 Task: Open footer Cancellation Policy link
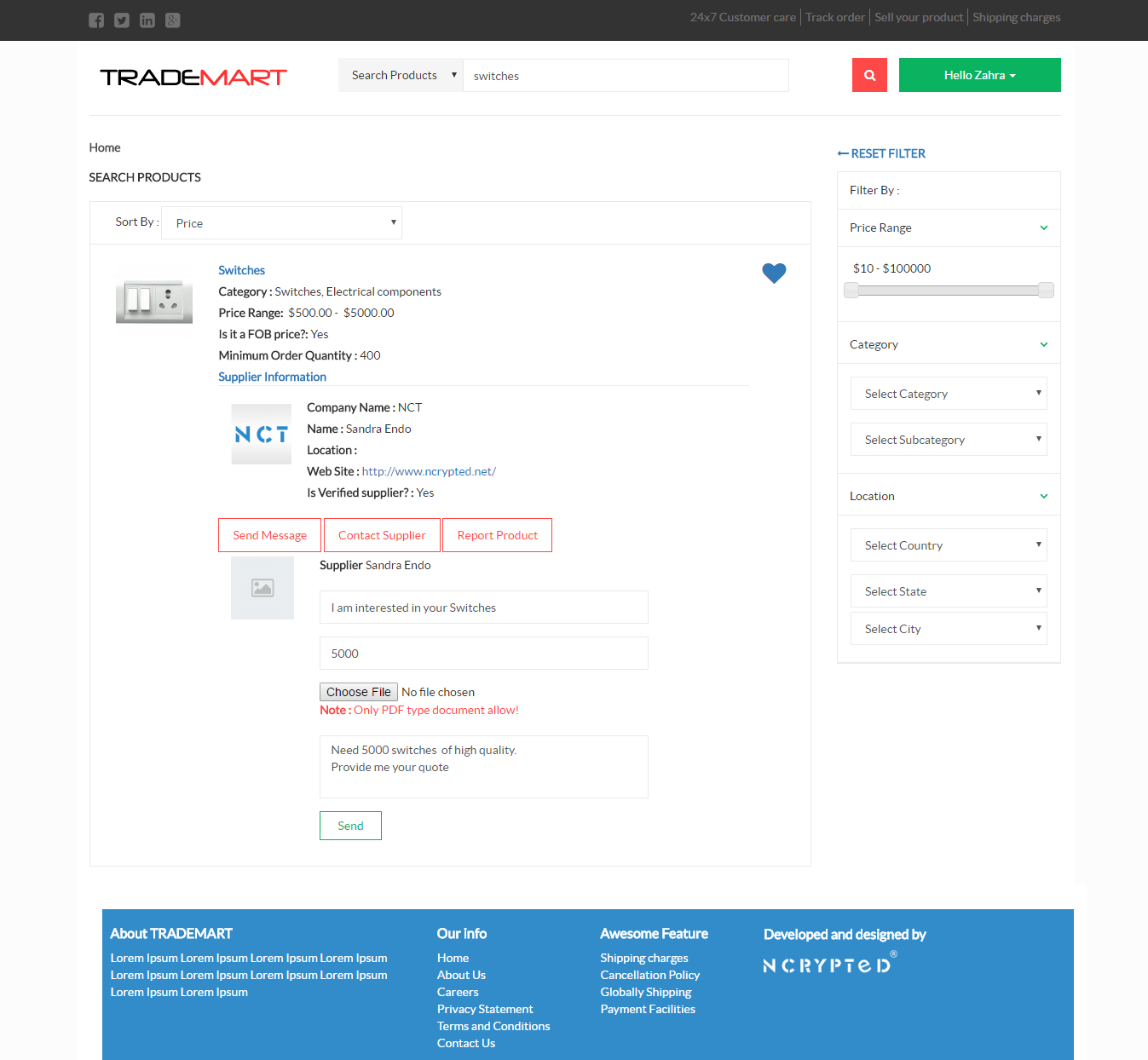[650, 975]
